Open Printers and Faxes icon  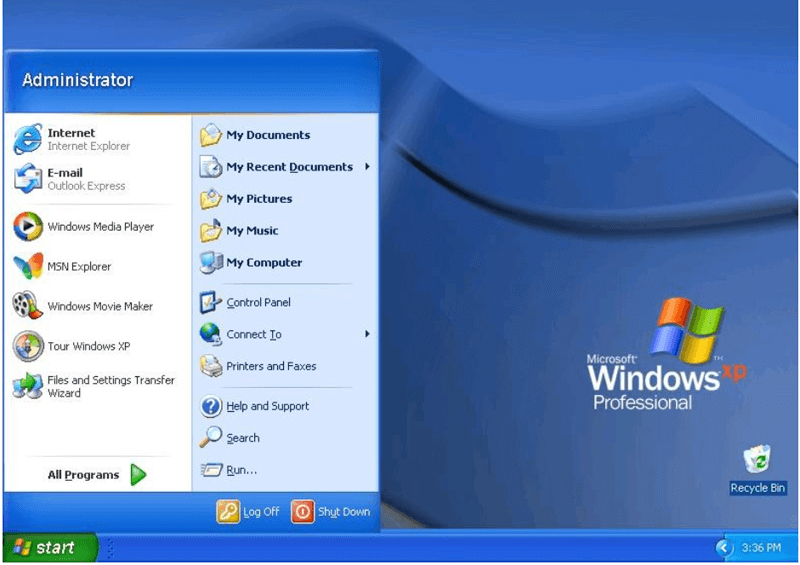click(x=211, y=366)
